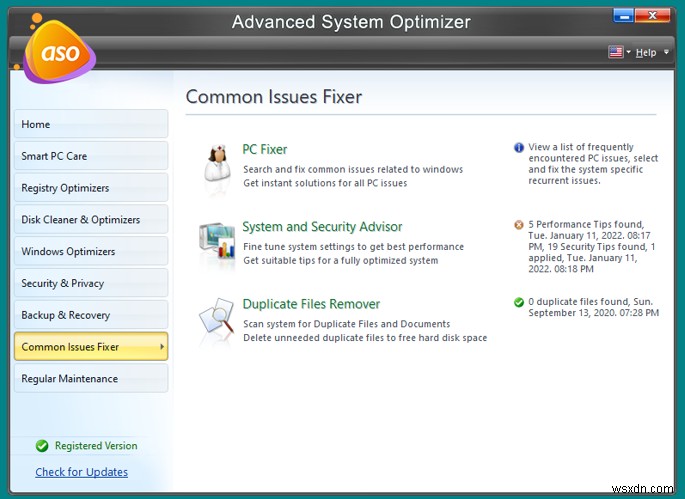
Task: Click the US flag language icon
Action: pyautogui.click(x=616, y=52)
